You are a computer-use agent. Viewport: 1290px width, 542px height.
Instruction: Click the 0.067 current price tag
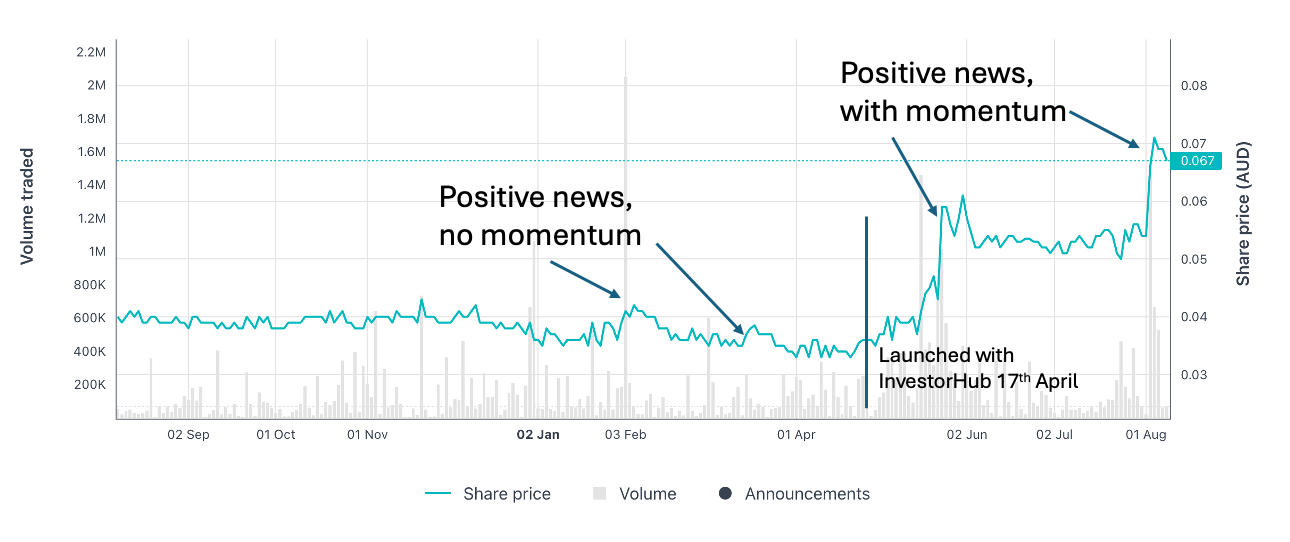click(1197, 161)
